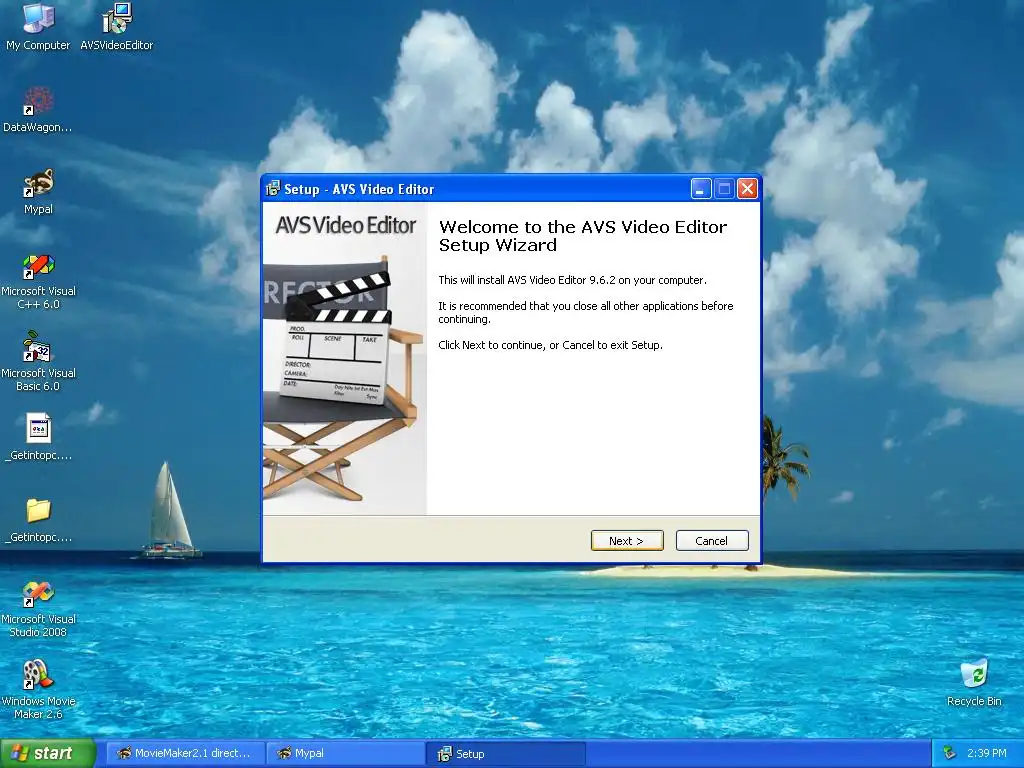Click the clapperboard image in the wizard
This screenshot has width=1024, height=768.
[x=338, y=340]
